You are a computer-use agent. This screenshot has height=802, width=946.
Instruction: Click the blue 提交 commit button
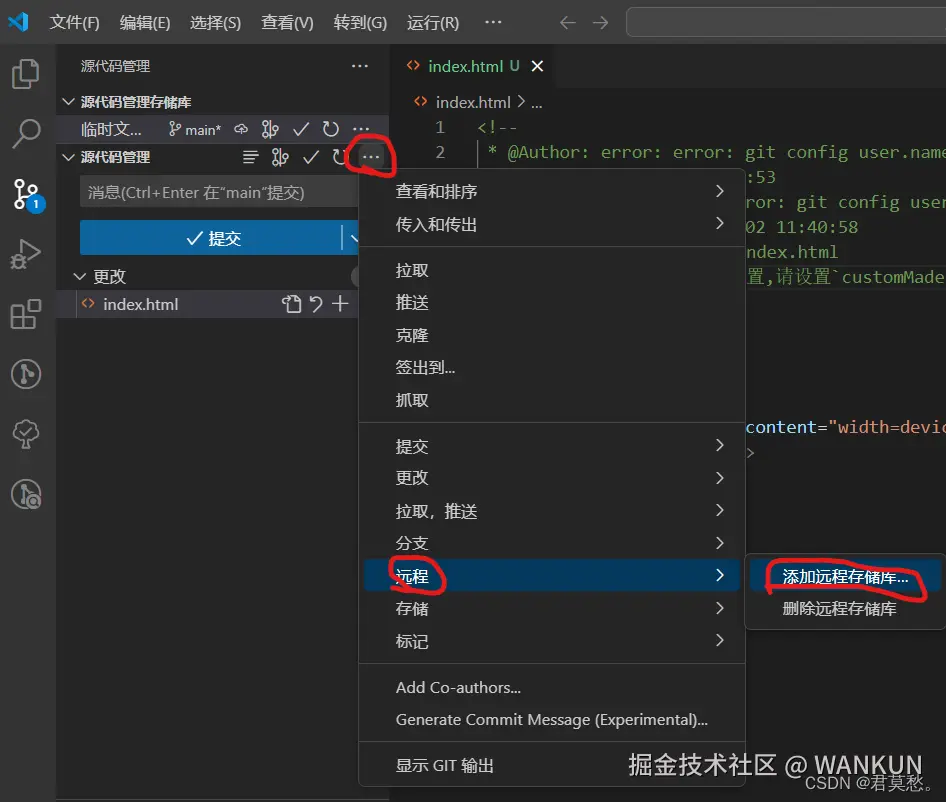(211, 238)
